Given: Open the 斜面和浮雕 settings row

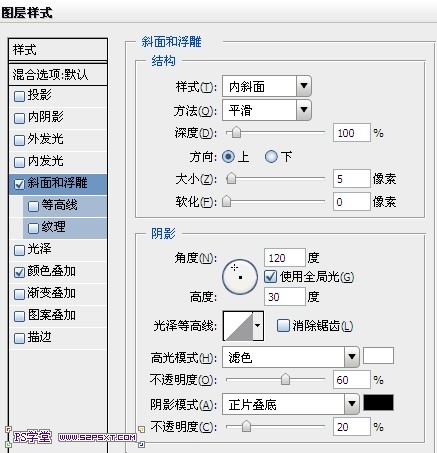Looking at the screenshot, I should coord(58,184).
